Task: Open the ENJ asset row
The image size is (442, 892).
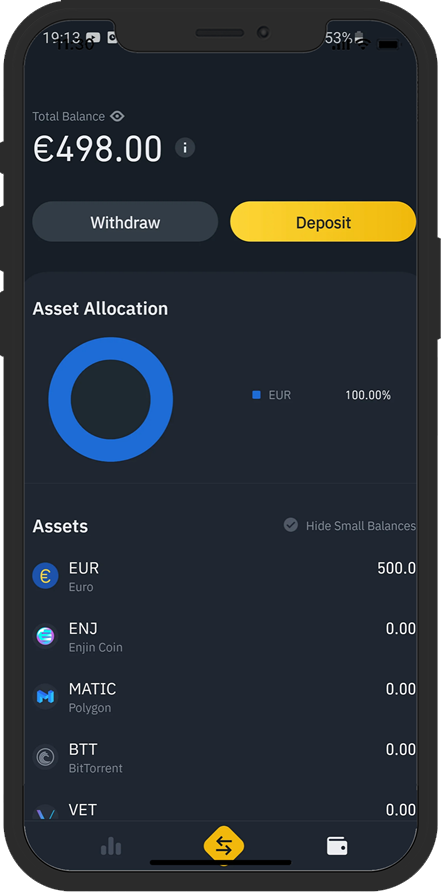Action: (224, 636)
